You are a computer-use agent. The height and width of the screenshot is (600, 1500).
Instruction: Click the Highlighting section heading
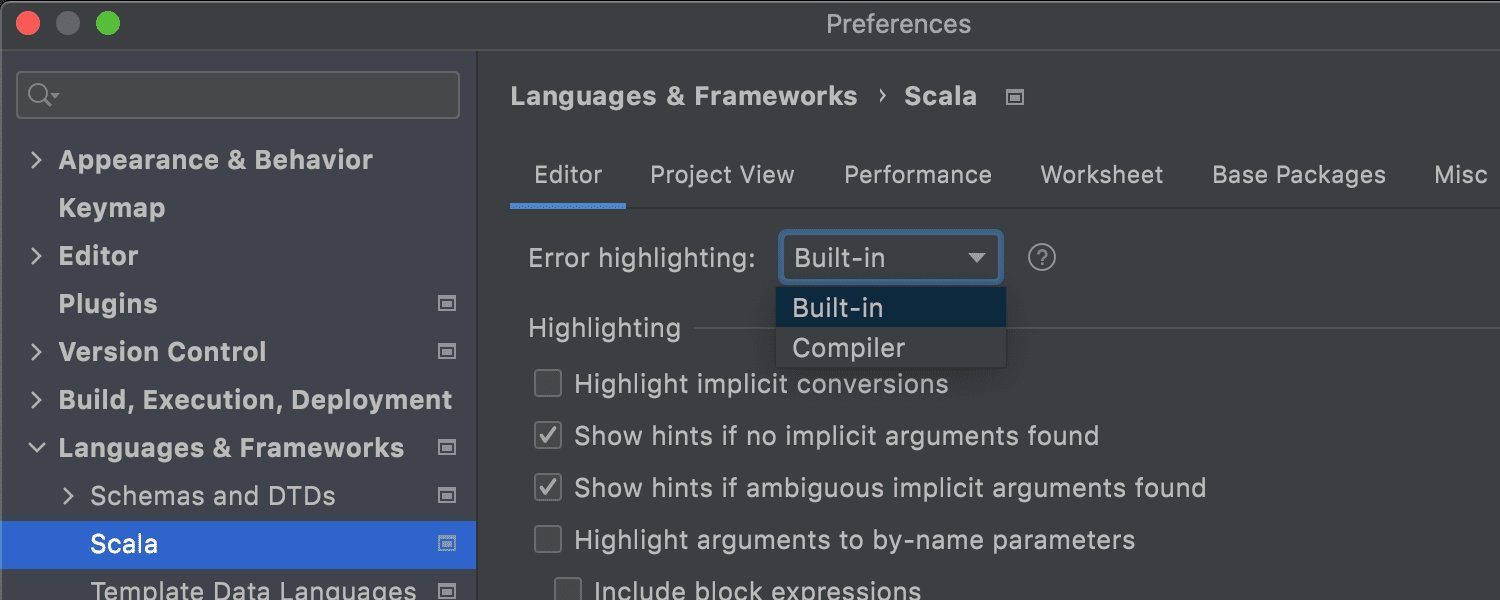604,328
